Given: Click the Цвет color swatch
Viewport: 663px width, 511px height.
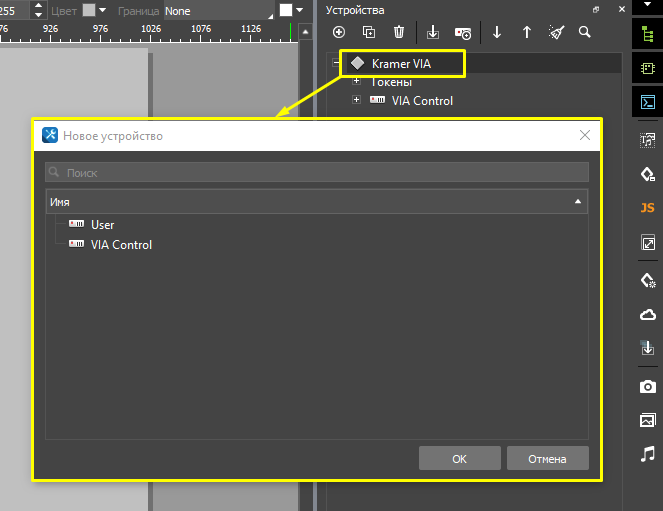Looking at the screenshot, I should coord(89,10).
